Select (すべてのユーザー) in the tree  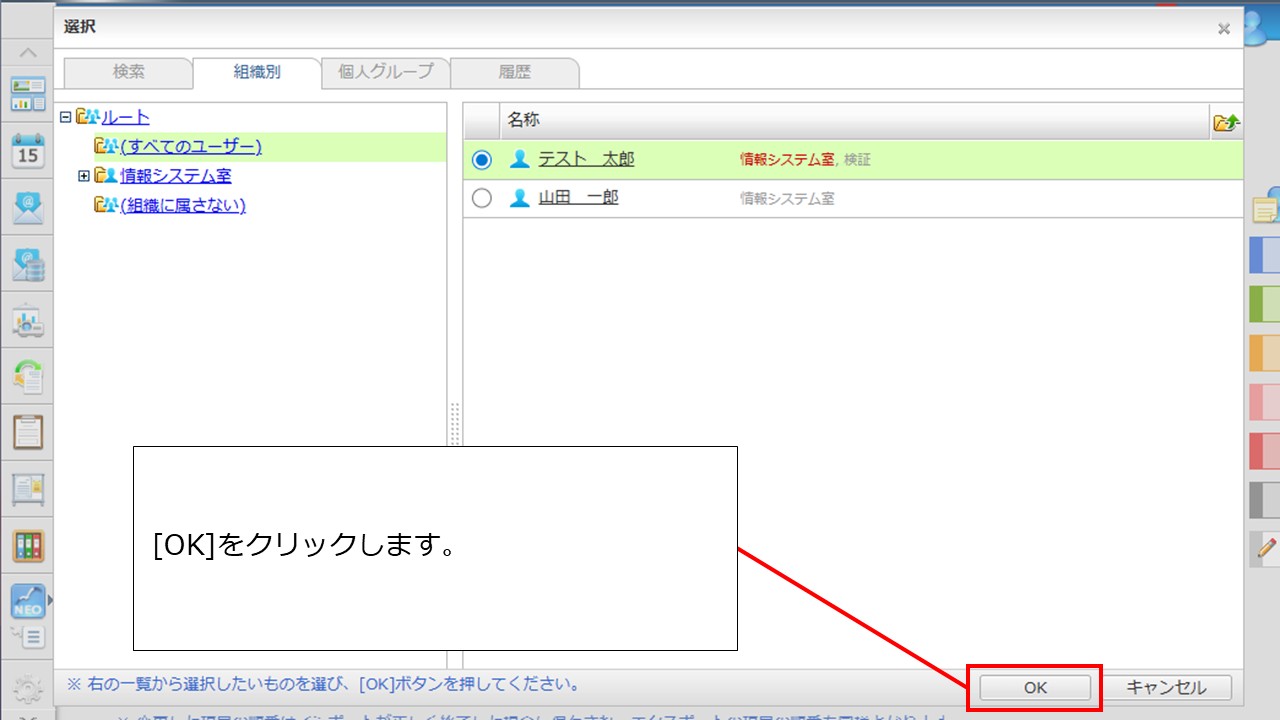[x=191, y=147]
